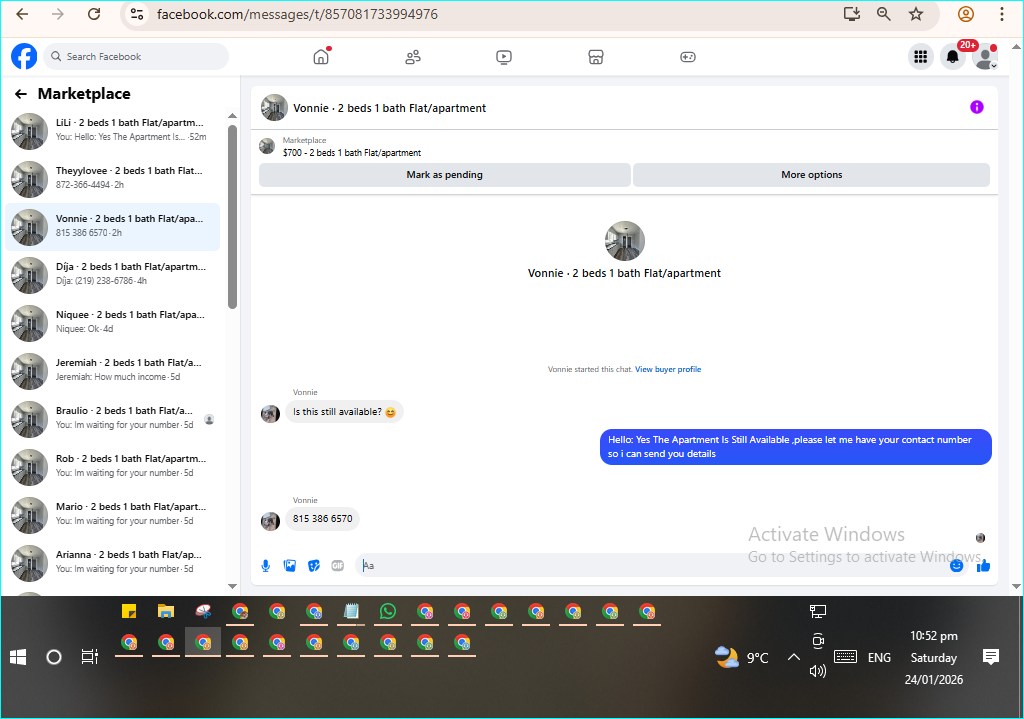Choose a sticker icon
This screenshot has width=1024, height=719.
pyautogui.click(x=314, y=566)
